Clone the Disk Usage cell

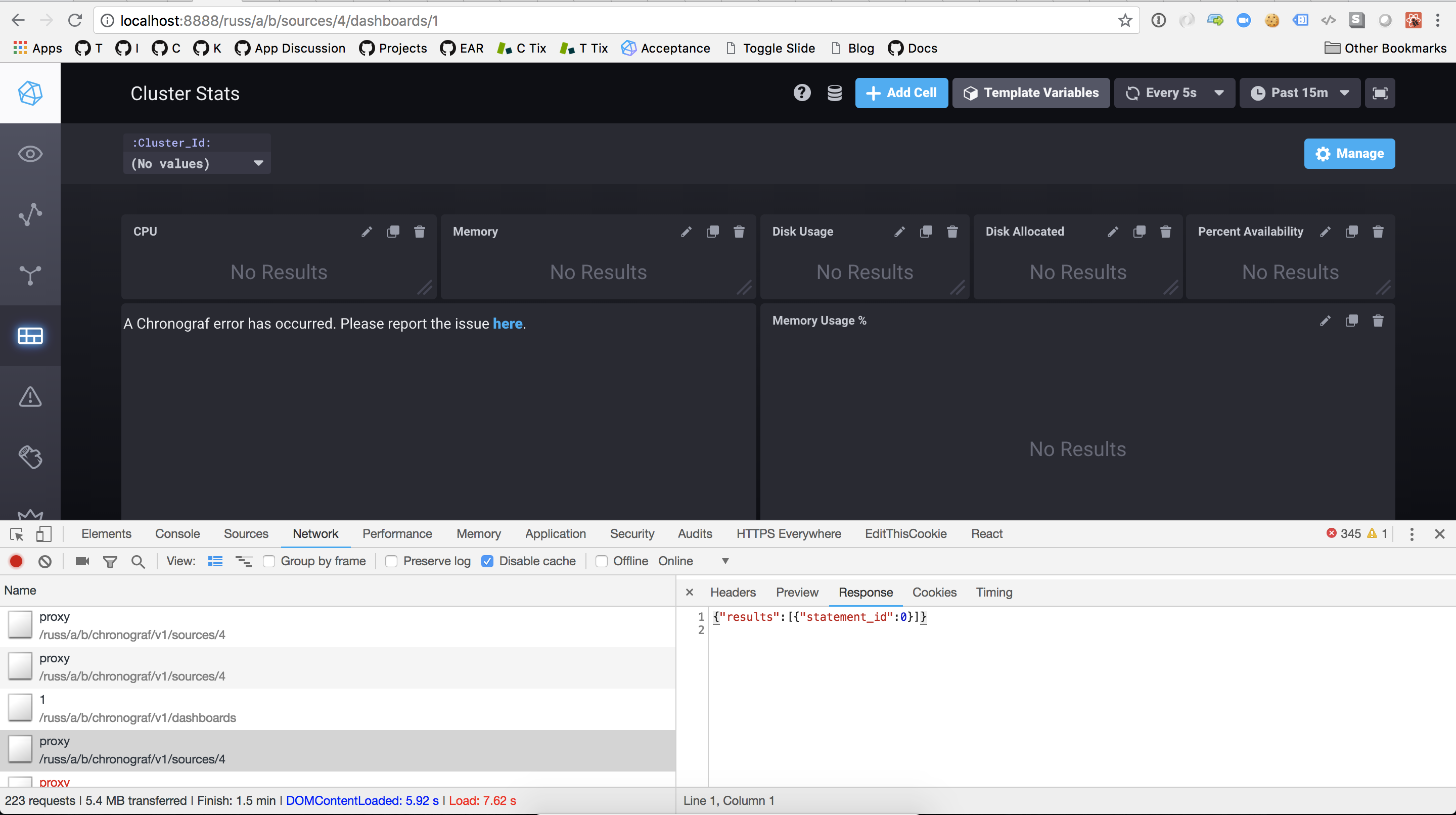926,232
